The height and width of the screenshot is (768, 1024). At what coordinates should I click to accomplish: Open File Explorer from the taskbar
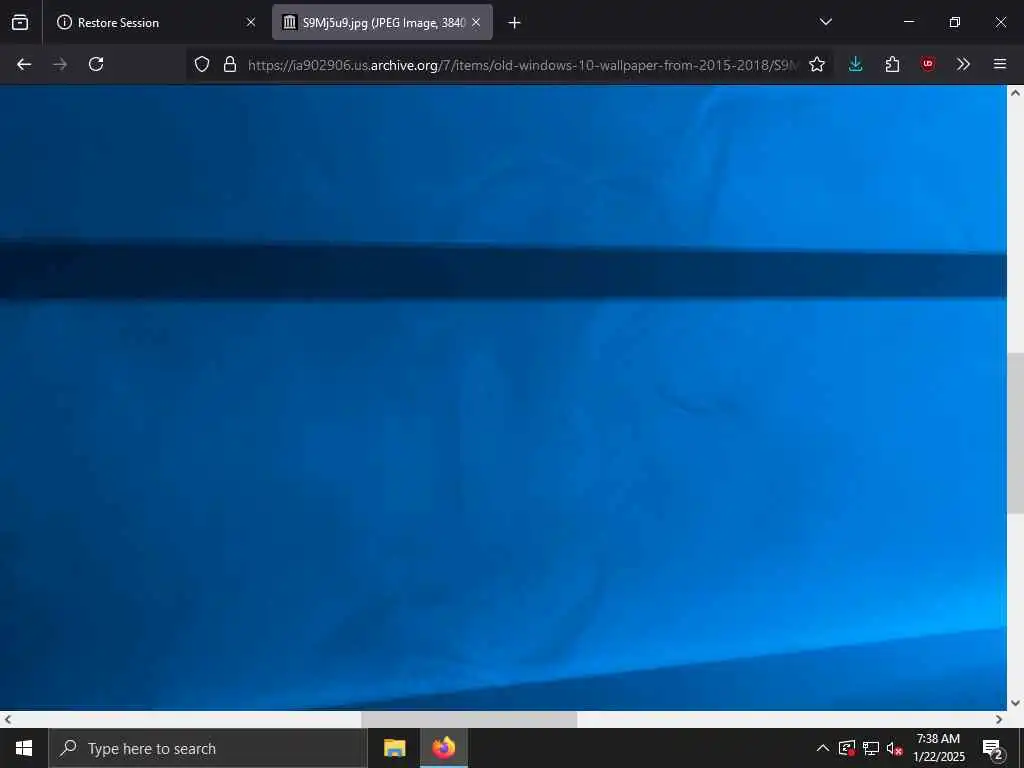[x=394, y=748]
